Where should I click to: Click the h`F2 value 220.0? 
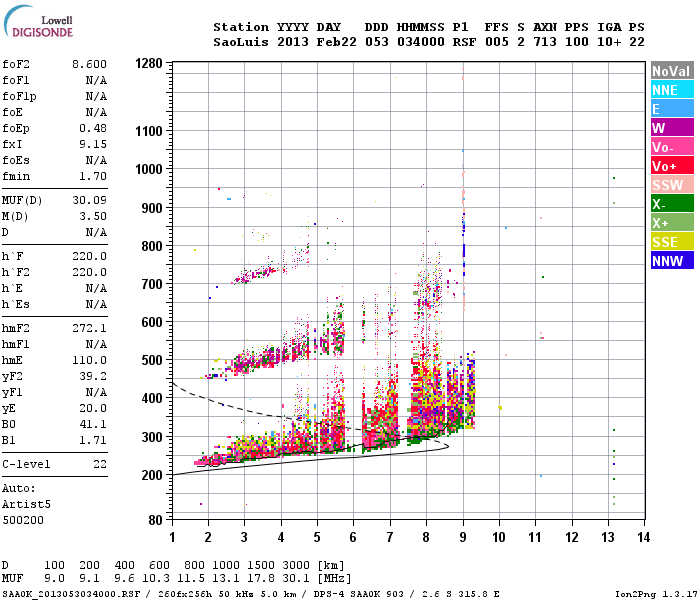click(89, 272)
